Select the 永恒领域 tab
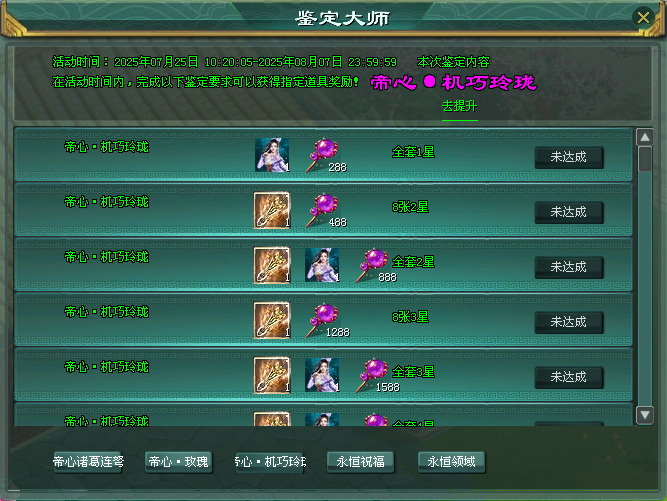This screenshot has height=501, width=667. (451, 462)
